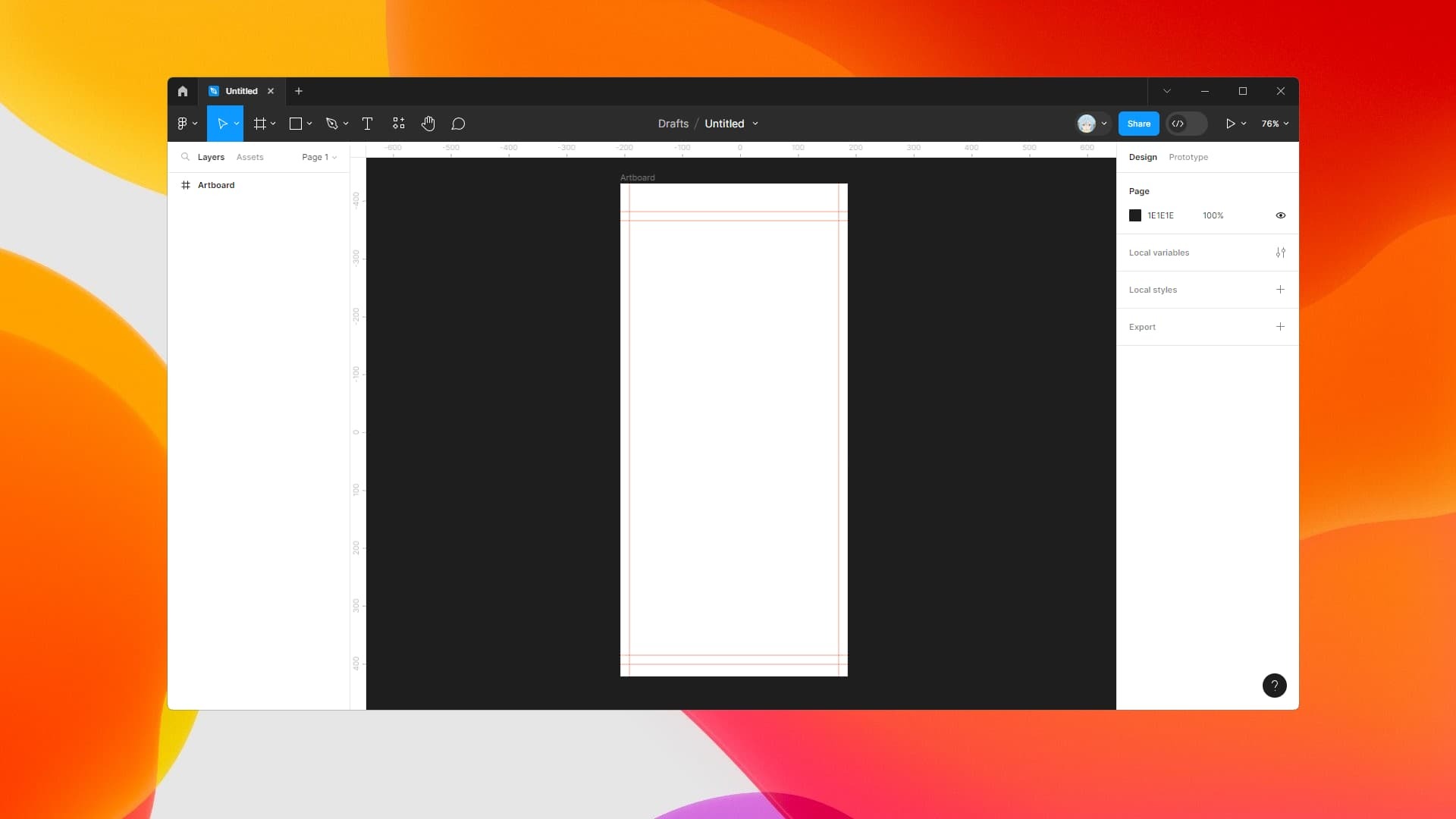
Task: Select the page background color swatch
Action: point(1135,215)
